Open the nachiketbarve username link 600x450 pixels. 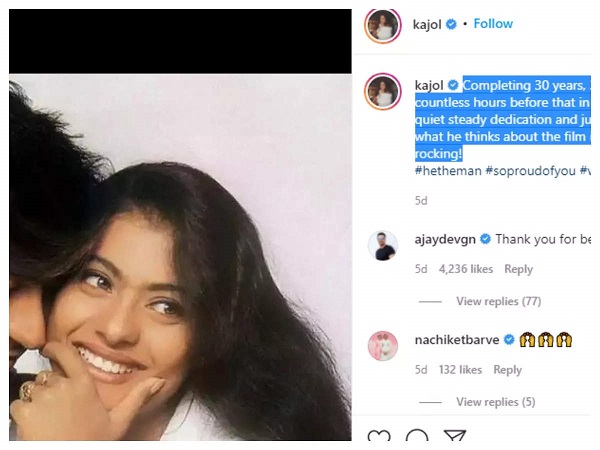[457, 340]
